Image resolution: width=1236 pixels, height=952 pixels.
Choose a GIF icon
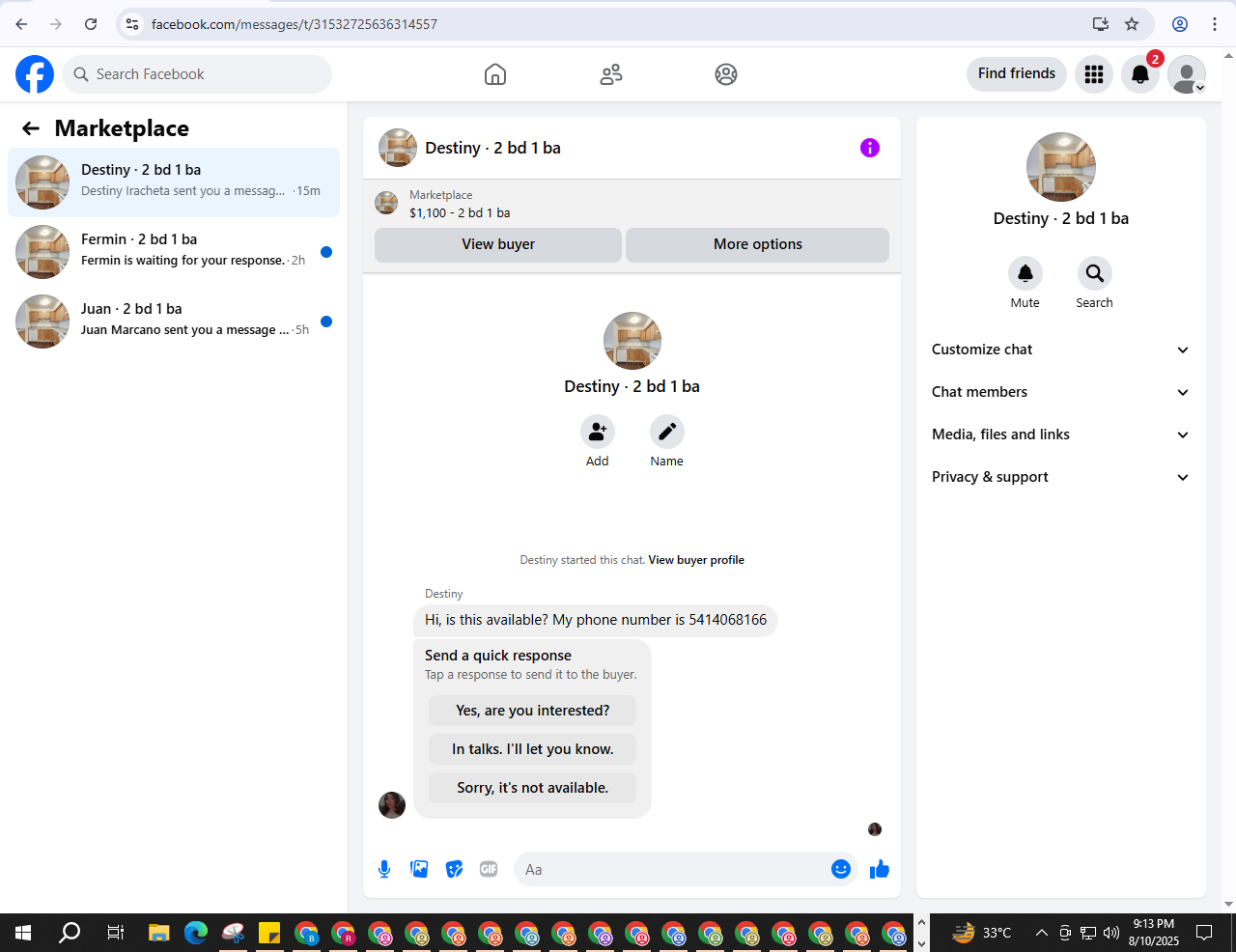489,869
